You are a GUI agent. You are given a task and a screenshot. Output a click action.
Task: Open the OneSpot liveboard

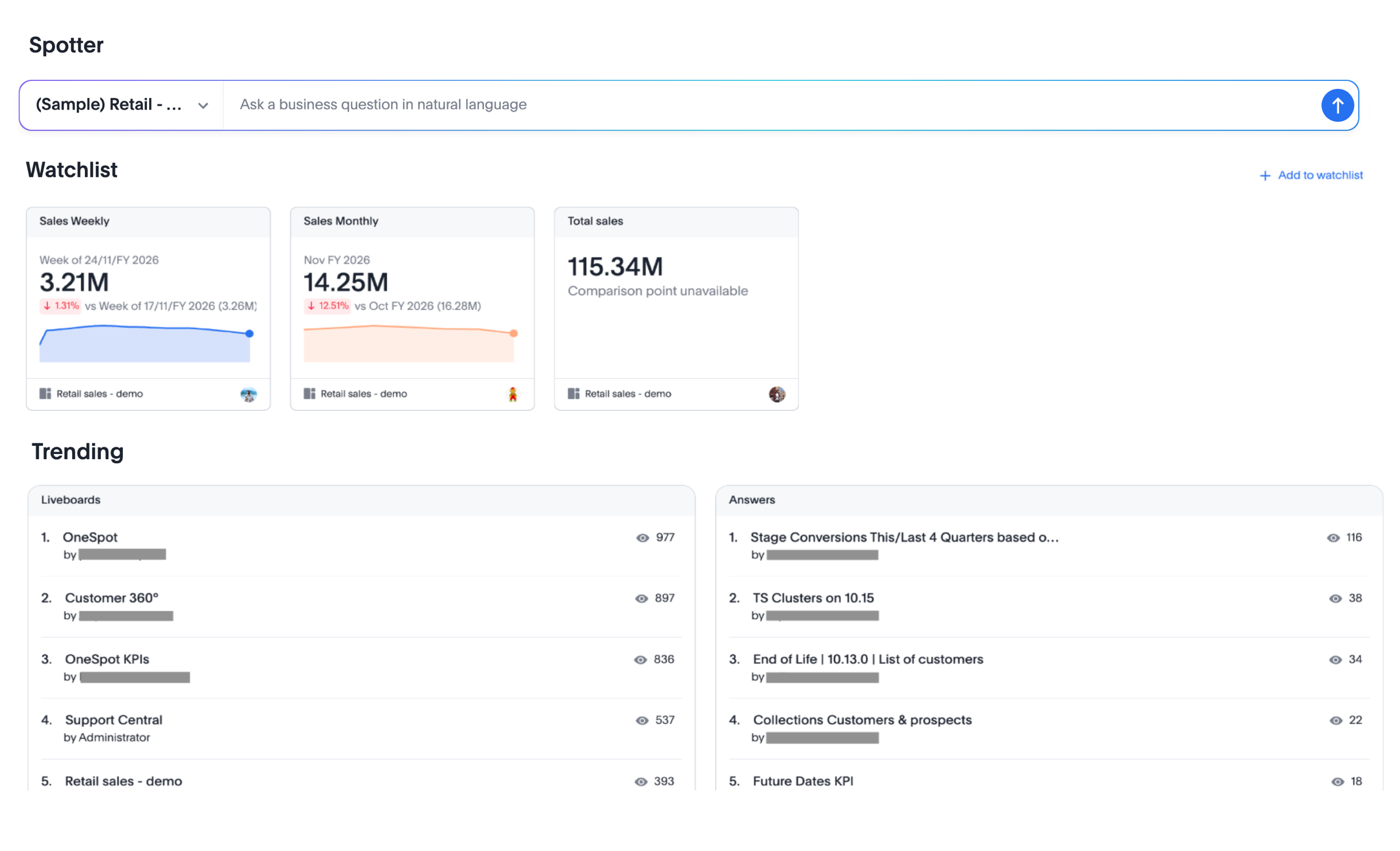pos(90,537)
